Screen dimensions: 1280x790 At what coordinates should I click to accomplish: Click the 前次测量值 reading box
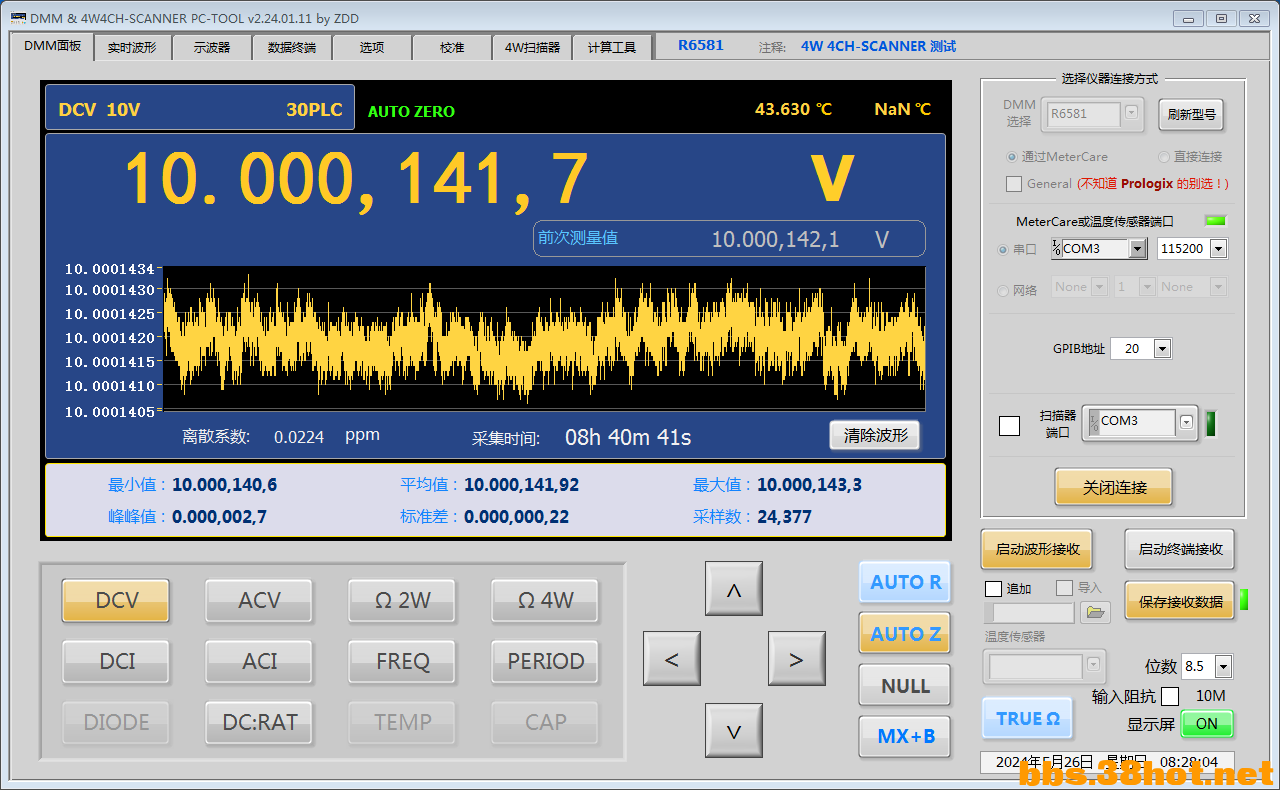[x=729, y=239]
